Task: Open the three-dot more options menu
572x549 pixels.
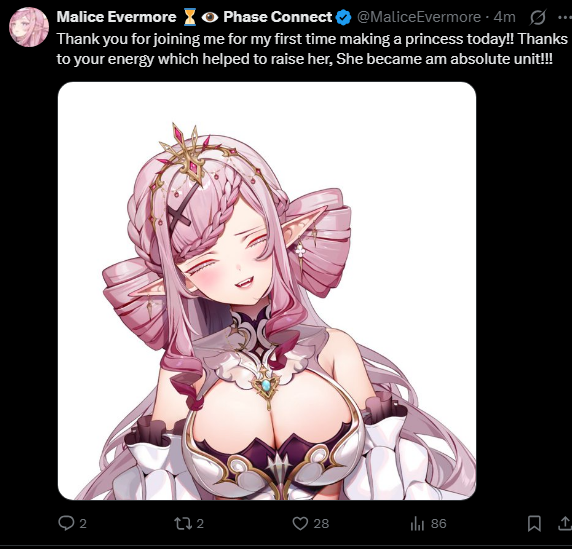Action: pyautogui.click(x=565, y=17)
